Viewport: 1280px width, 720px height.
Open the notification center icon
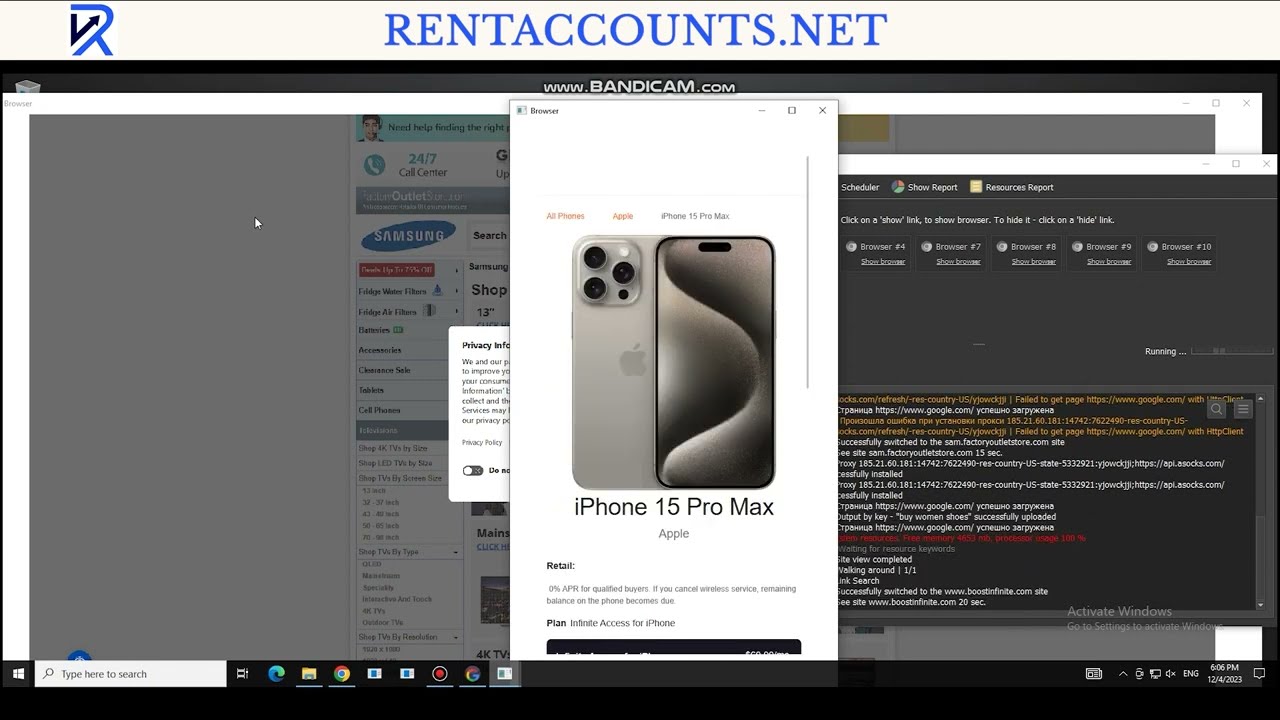pyautogui.click(x=1260, y=674)
